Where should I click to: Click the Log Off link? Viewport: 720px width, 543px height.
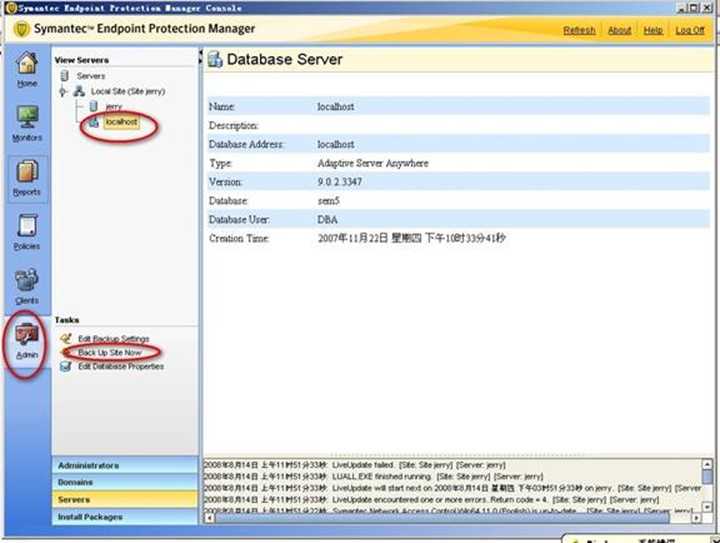690,30
